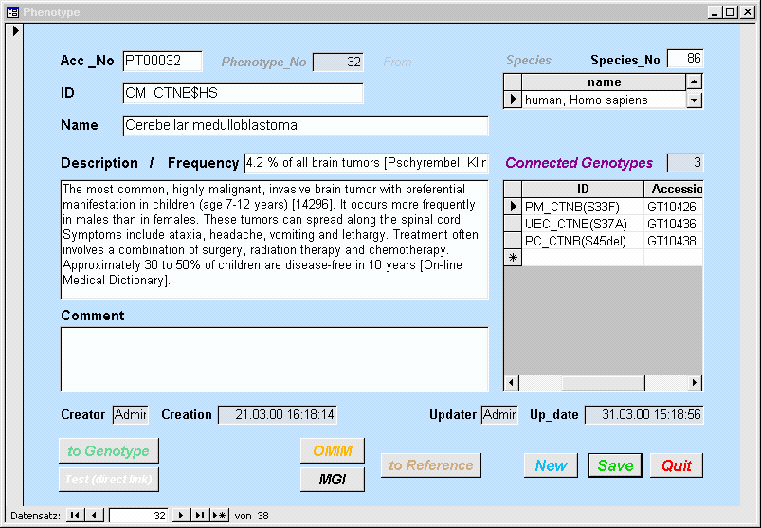Screen dimensions: 761x528
Task: Open the to Genotype link button
Action: coord(108,451)
